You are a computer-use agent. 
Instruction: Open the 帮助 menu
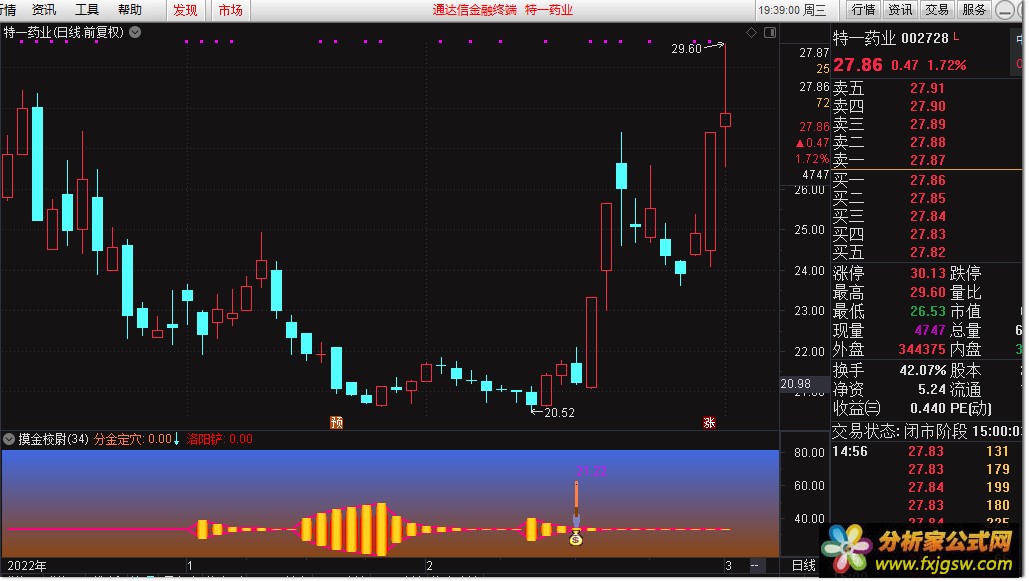tap(130, 10)
